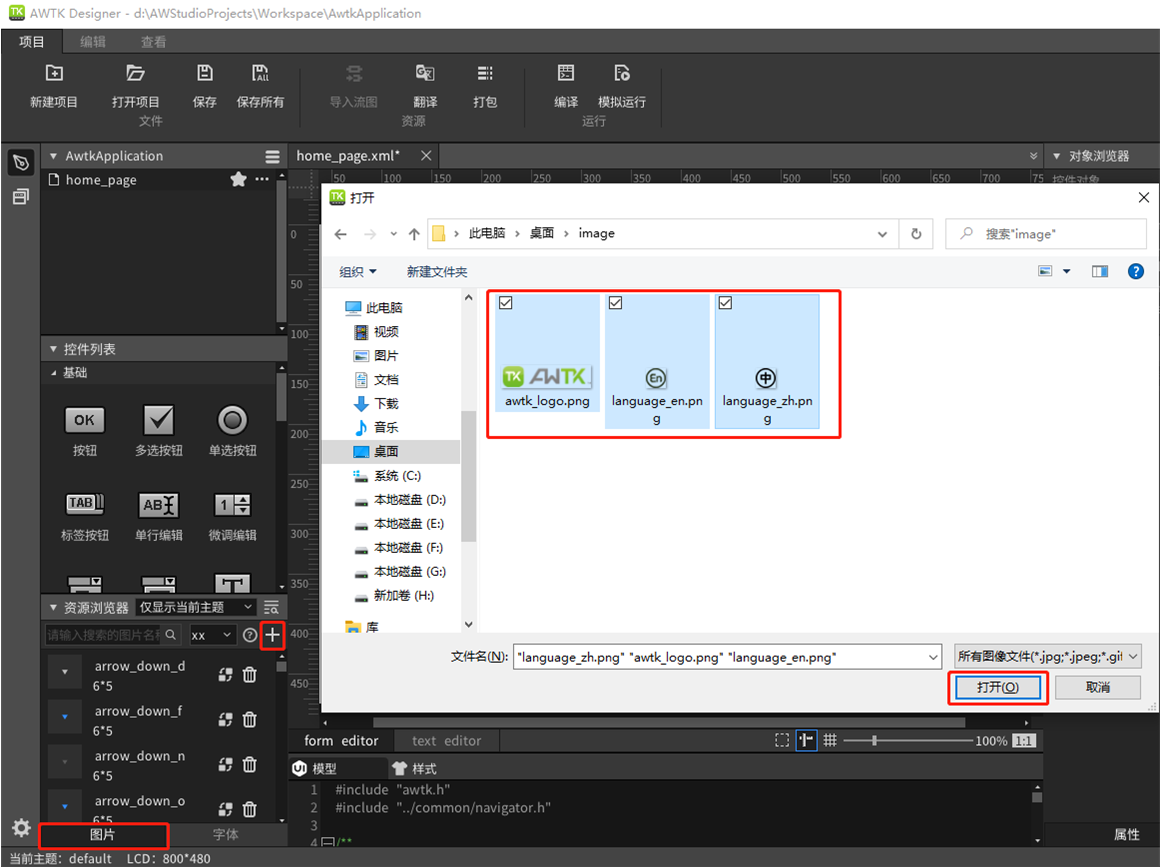1161x868 pixels.
Task: Select the 标签按钮 TAB widget icon
Action: 84,504
